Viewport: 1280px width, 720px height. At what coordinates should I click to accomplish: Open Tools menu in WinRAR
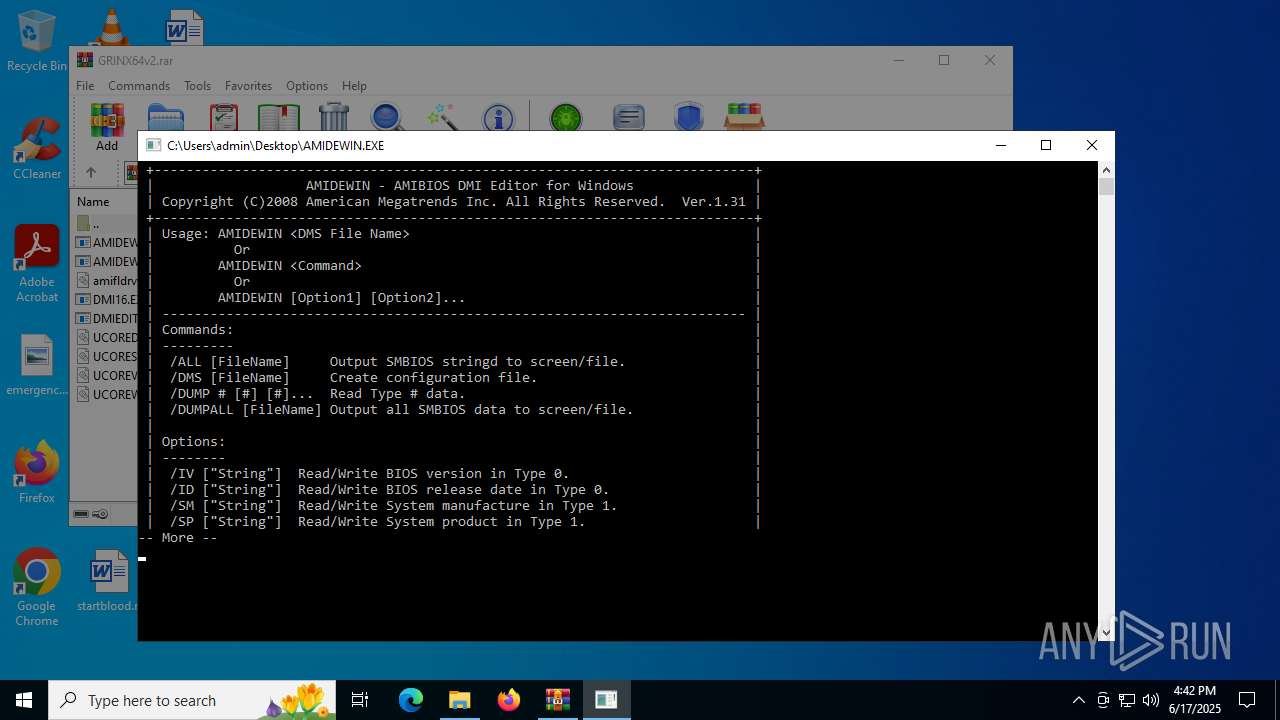click(197, 86)
